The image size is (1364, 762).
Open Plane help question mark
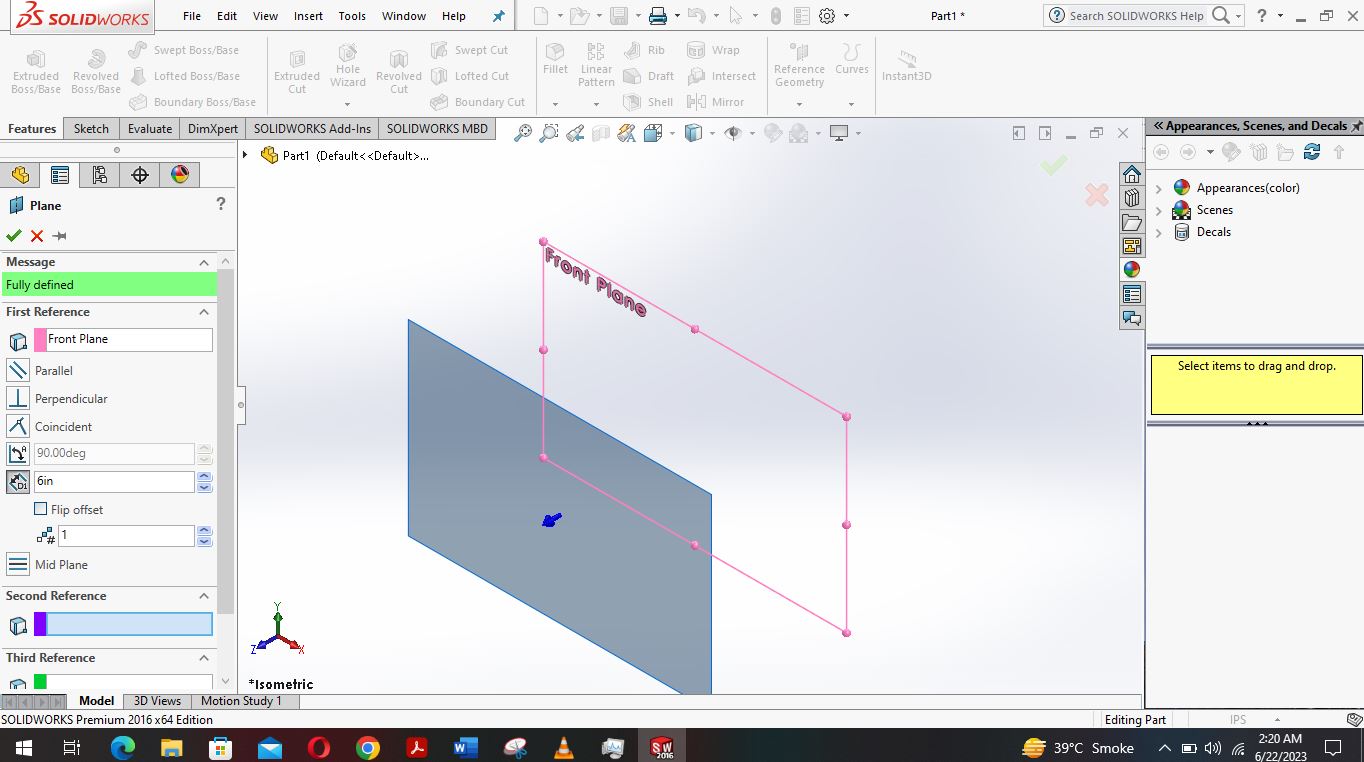tap(221, 204)
